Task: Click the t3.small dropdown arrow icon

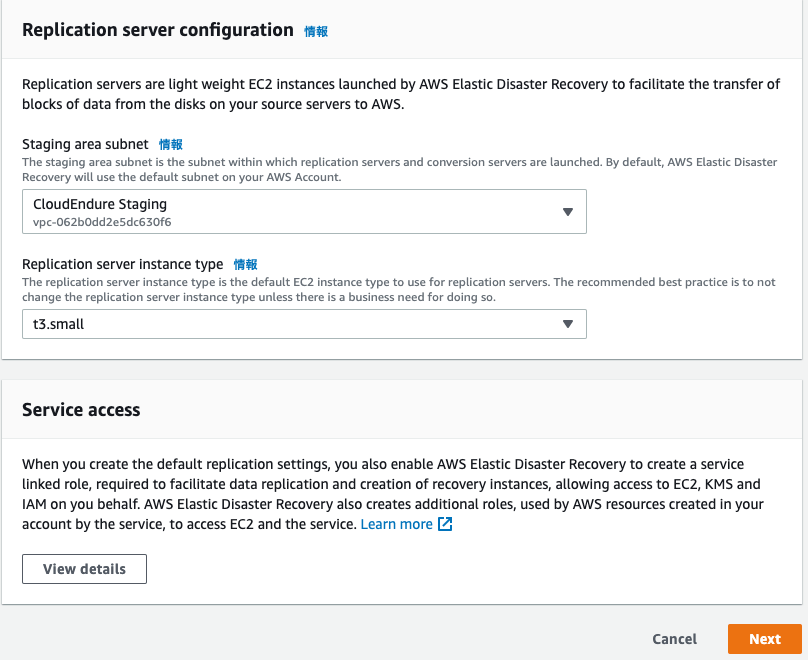Action: coord(567,324)
